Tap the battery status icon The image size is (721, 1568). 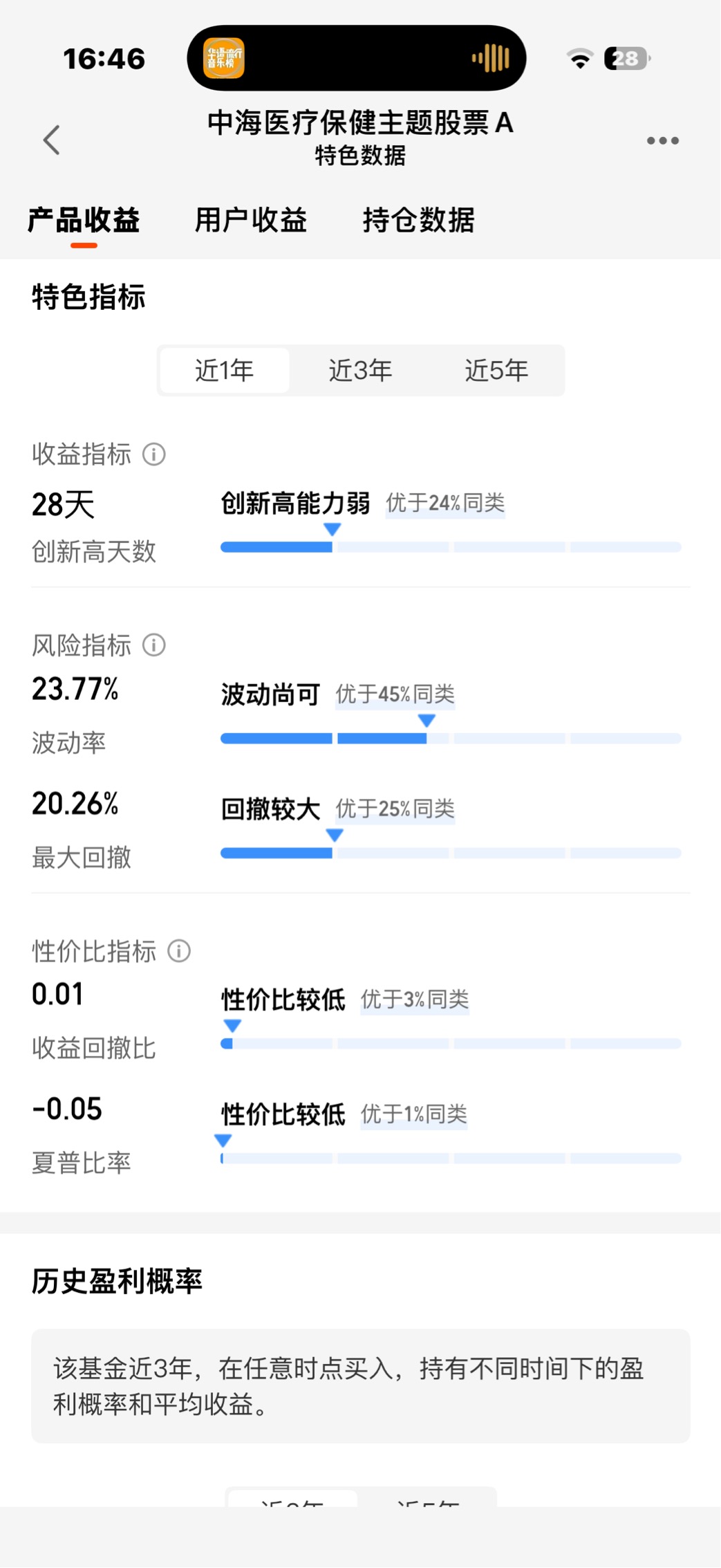pyautogui.click(x=627, y=59)
